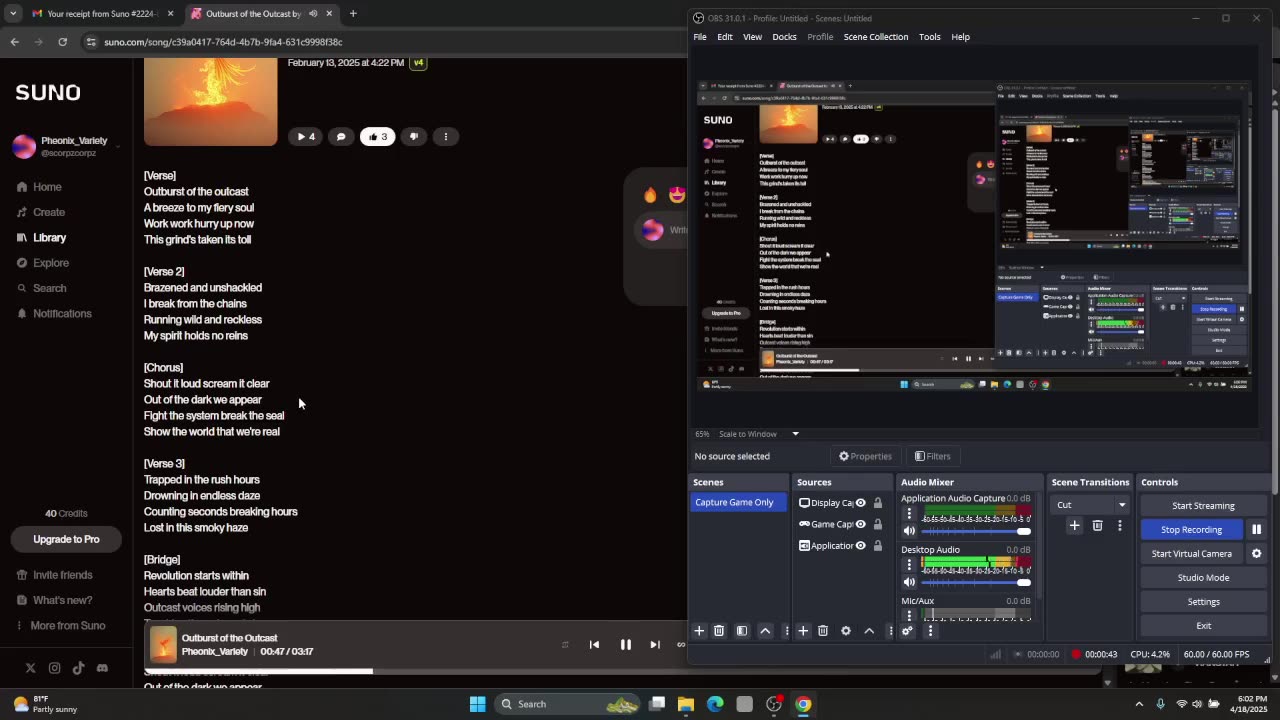Skip to next track in Suno player
The height and width of the screenshot is (720, 1280).
tap(655, 645)
